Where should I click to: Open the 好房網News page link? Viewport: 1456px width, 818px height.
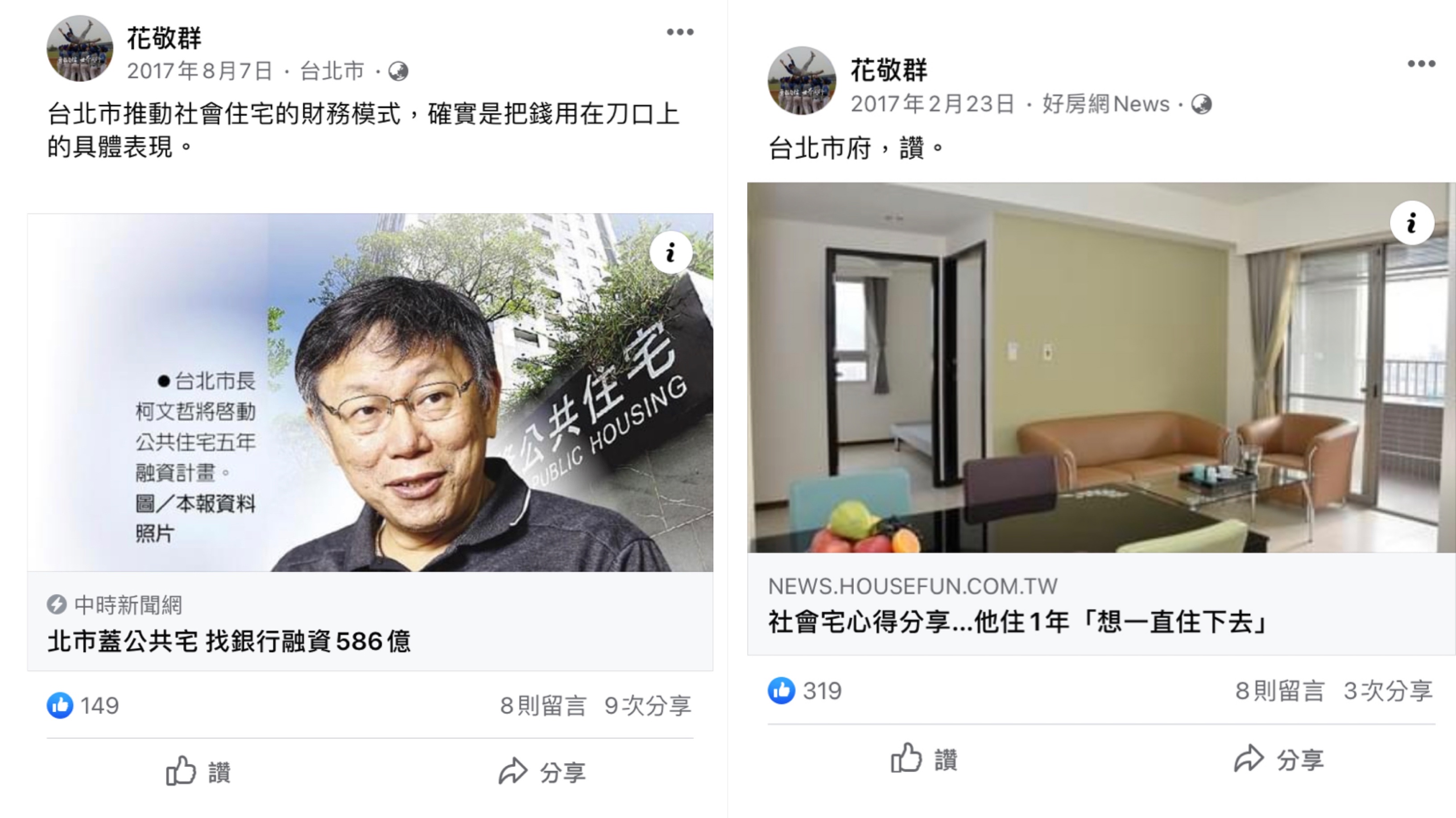pyautogui.click(x=1105, y=104)
